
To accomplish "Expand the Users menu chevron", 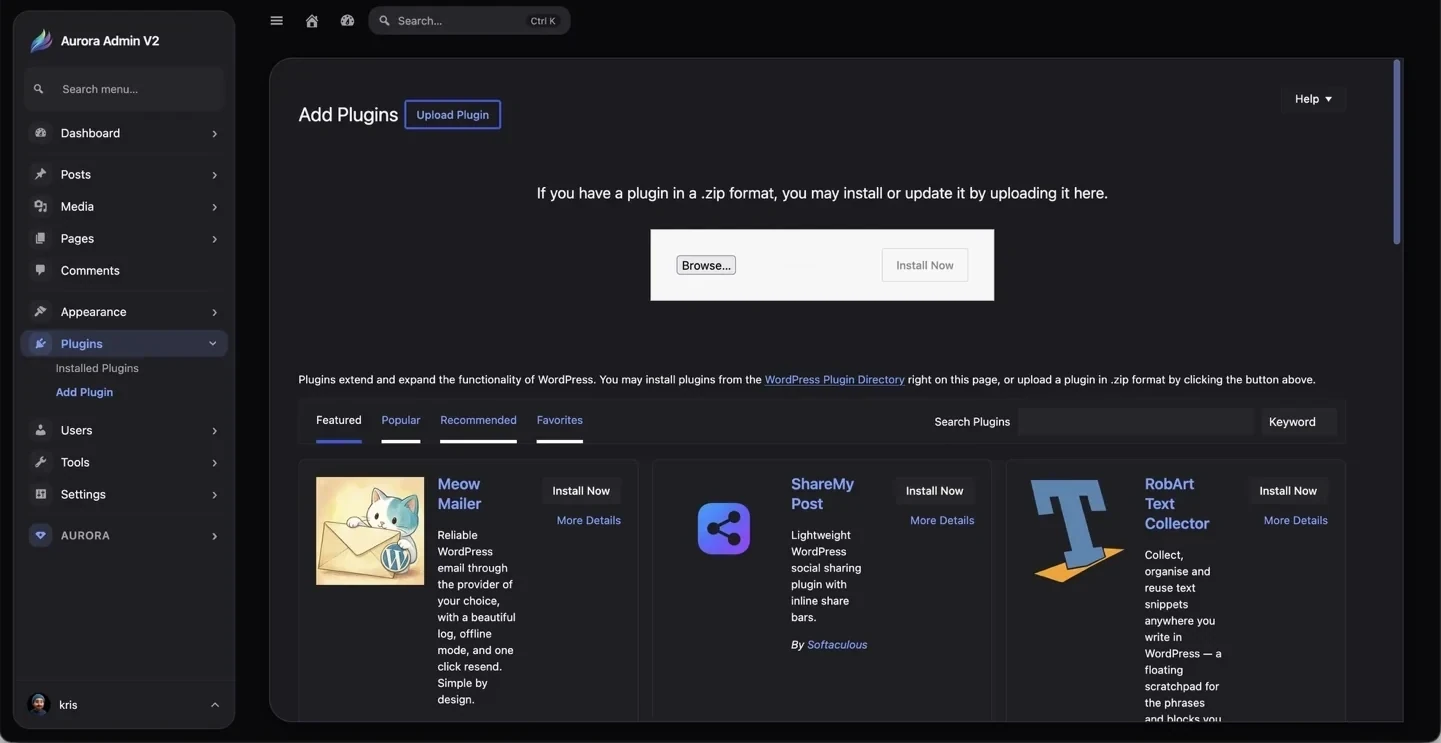I will pos(214,431).
